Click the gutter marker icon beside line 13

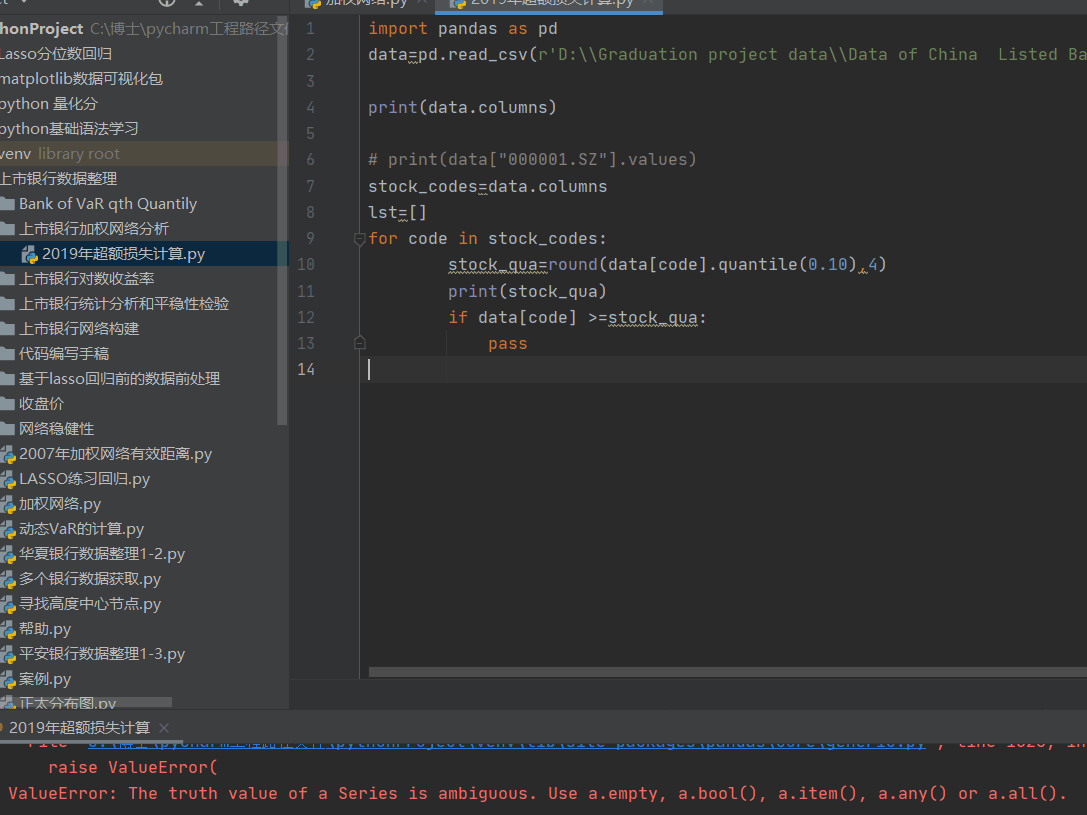(360, 343)
